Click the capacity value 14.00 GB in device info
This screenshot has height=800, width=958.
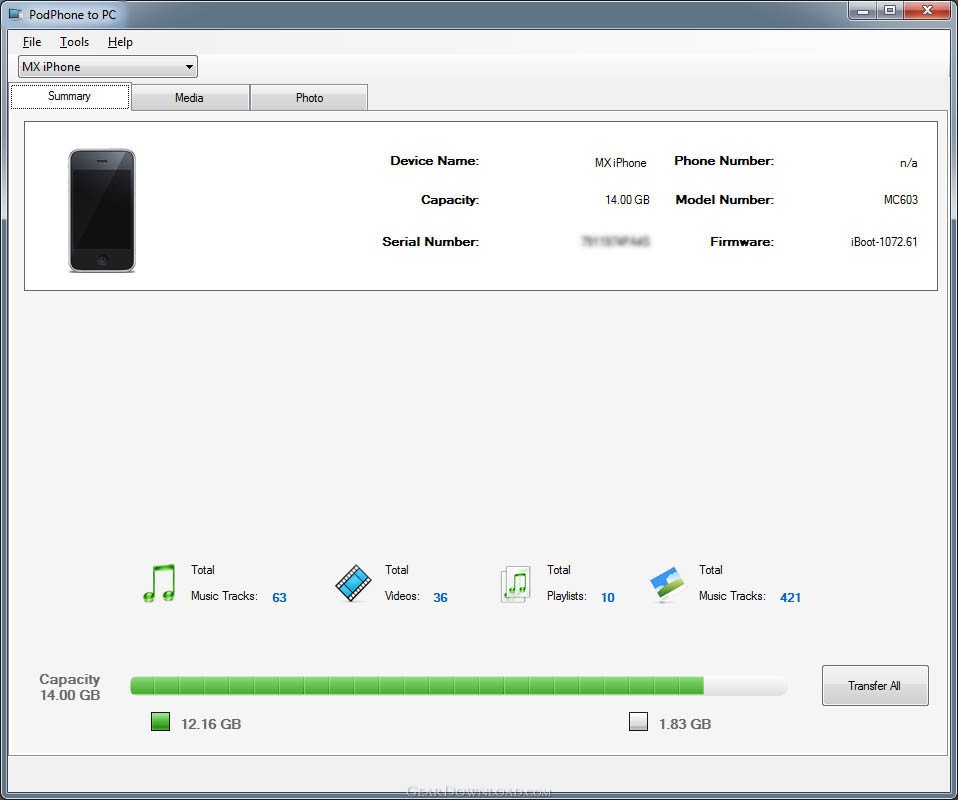tap(627, 199)
